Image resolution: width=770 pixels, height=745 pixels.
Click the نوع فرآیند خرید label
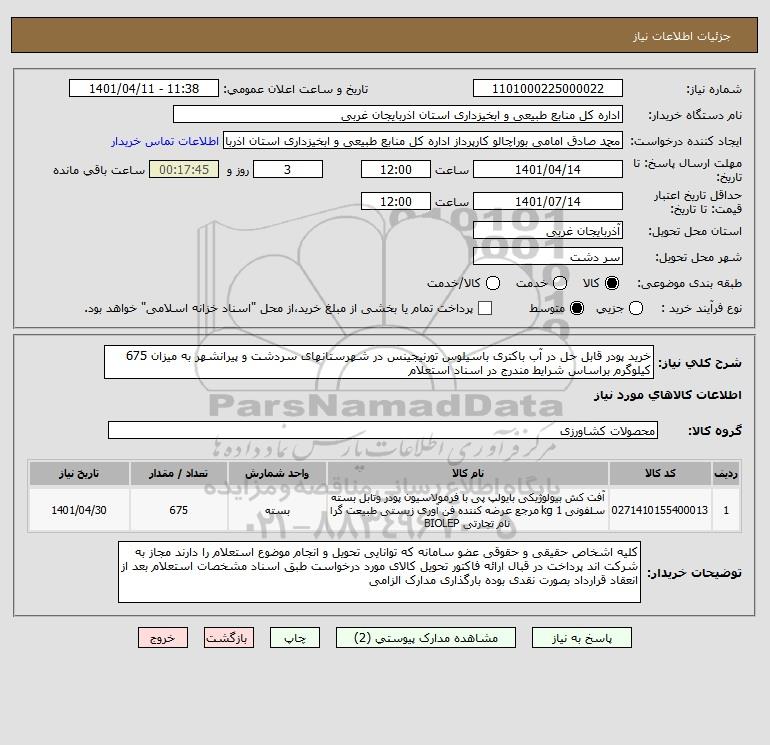[701, 308]
